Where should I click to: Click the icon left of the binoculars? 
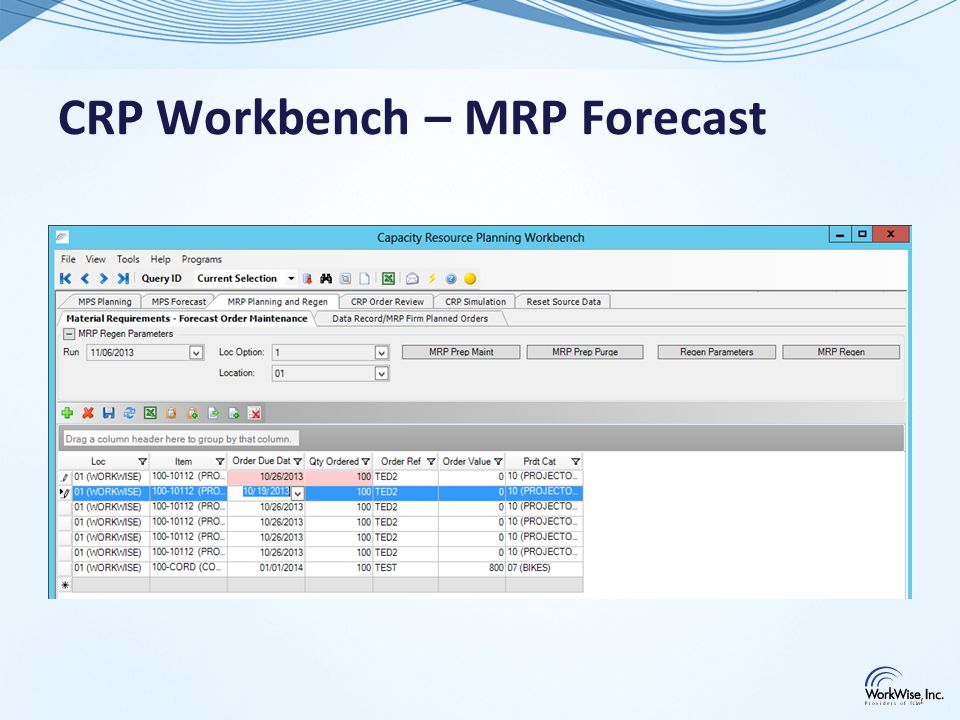tap(307, 279)
